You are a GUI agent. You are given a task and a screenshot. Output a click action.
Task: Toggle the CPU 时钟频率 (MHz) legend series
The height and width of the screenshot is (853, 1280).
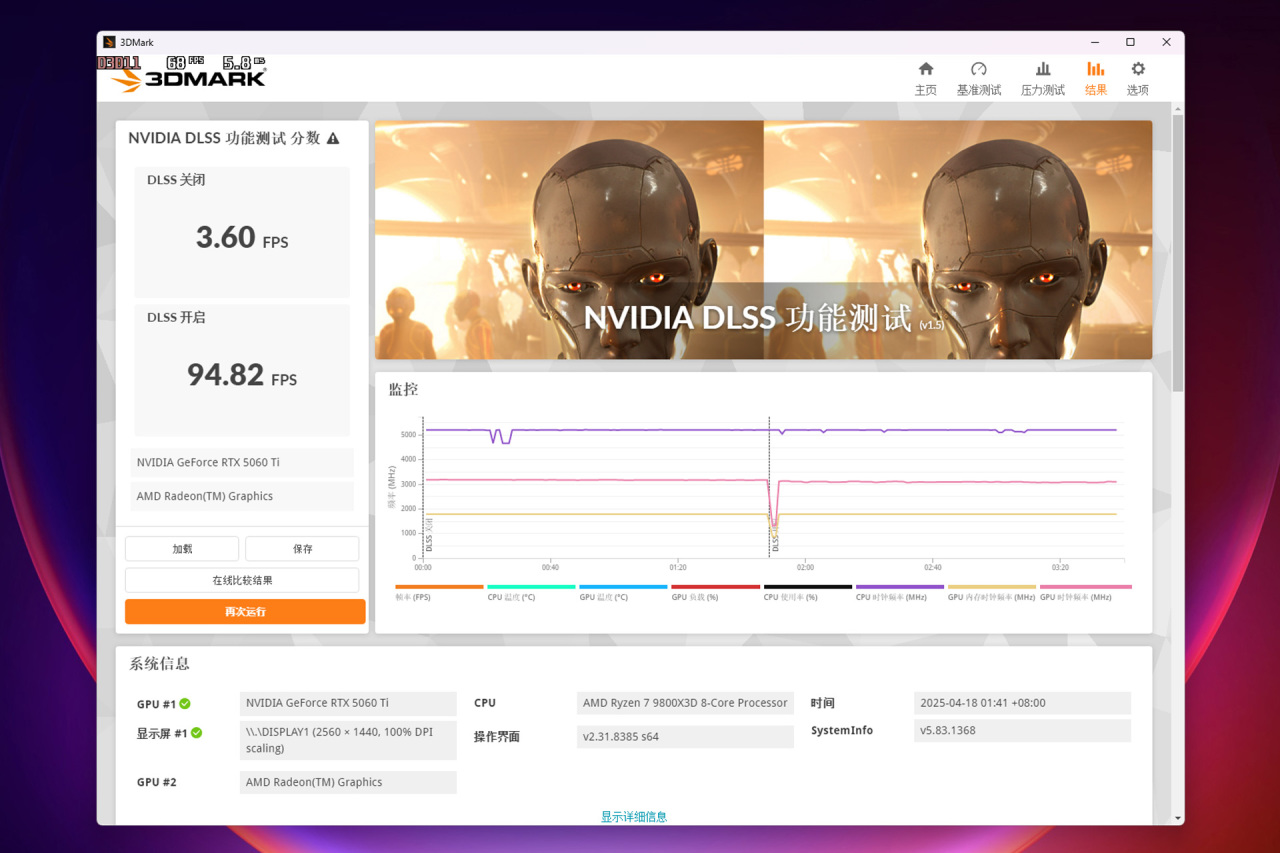899,593
